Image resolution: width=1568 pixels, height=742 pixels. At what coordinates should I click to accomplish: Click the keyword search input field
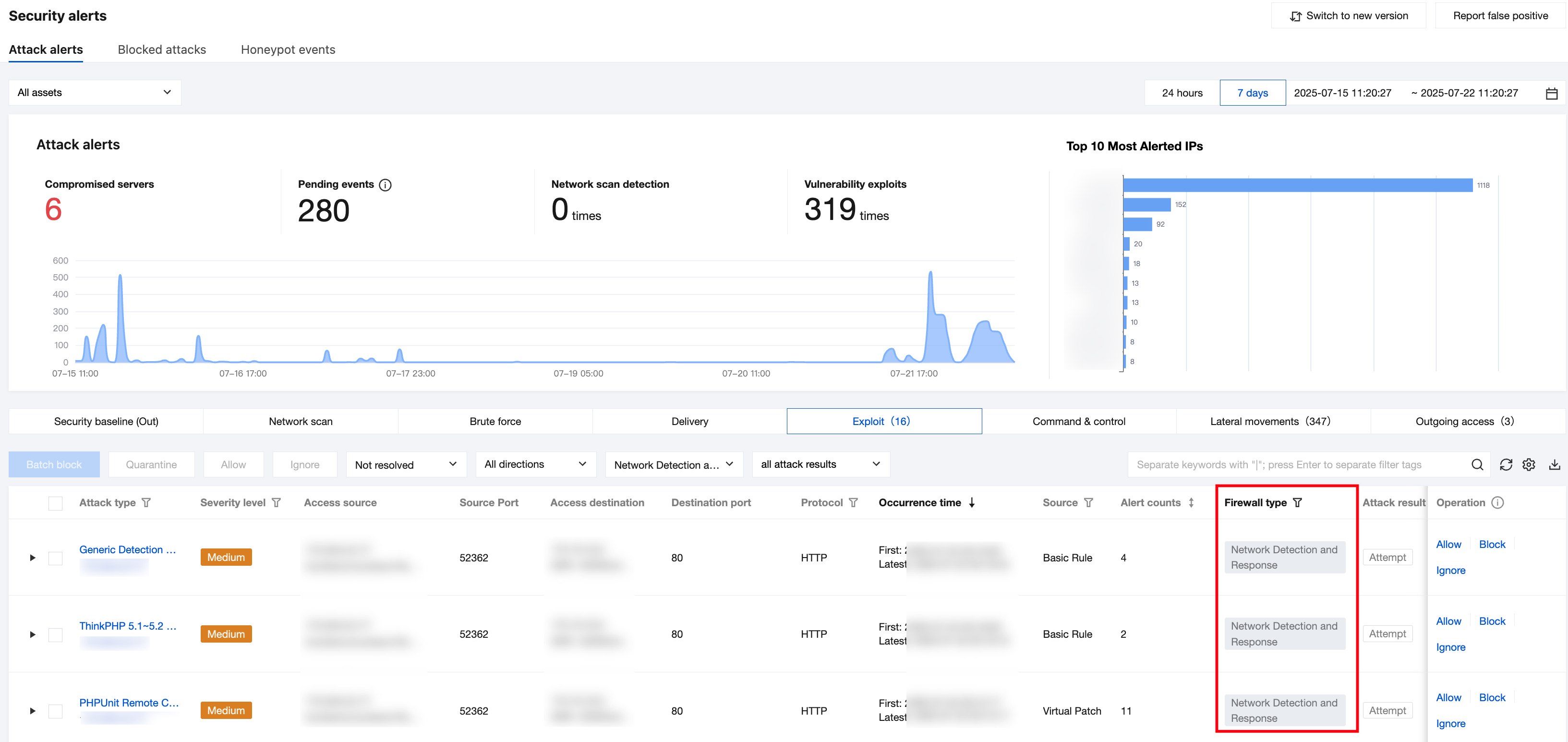(1297, 464)
